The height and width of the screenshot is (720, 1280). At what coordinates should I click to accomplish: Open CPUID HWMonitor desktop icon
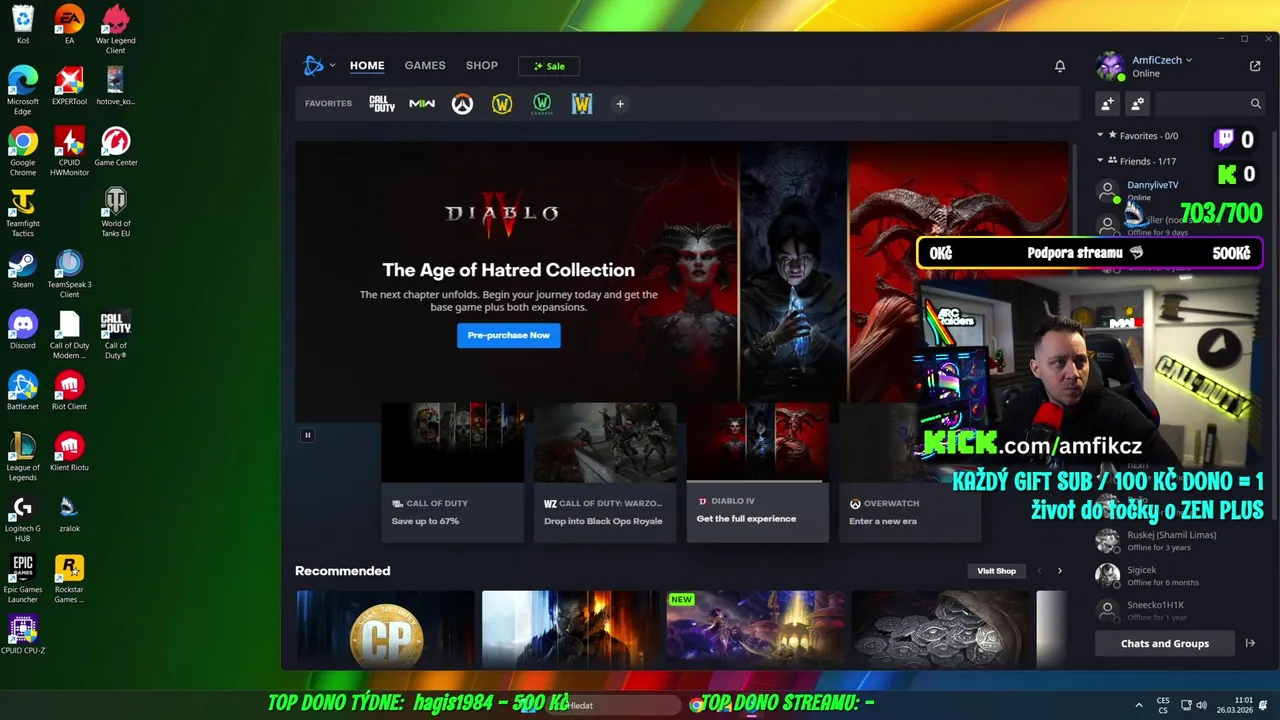point(69,151)
